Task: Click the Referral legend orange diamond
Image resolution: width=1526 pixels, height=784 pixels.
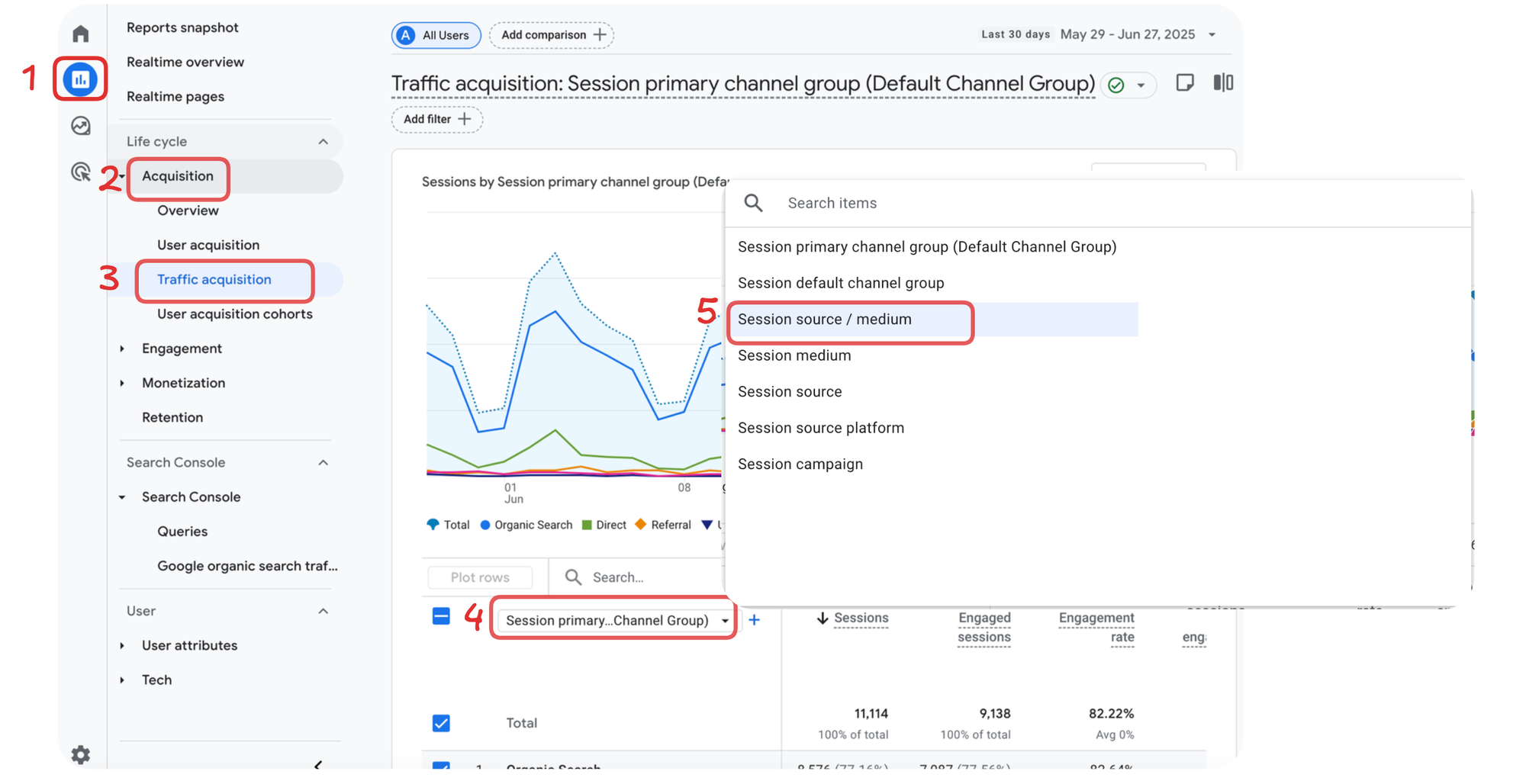Action: pyautogui.click(x=640, y=524)
